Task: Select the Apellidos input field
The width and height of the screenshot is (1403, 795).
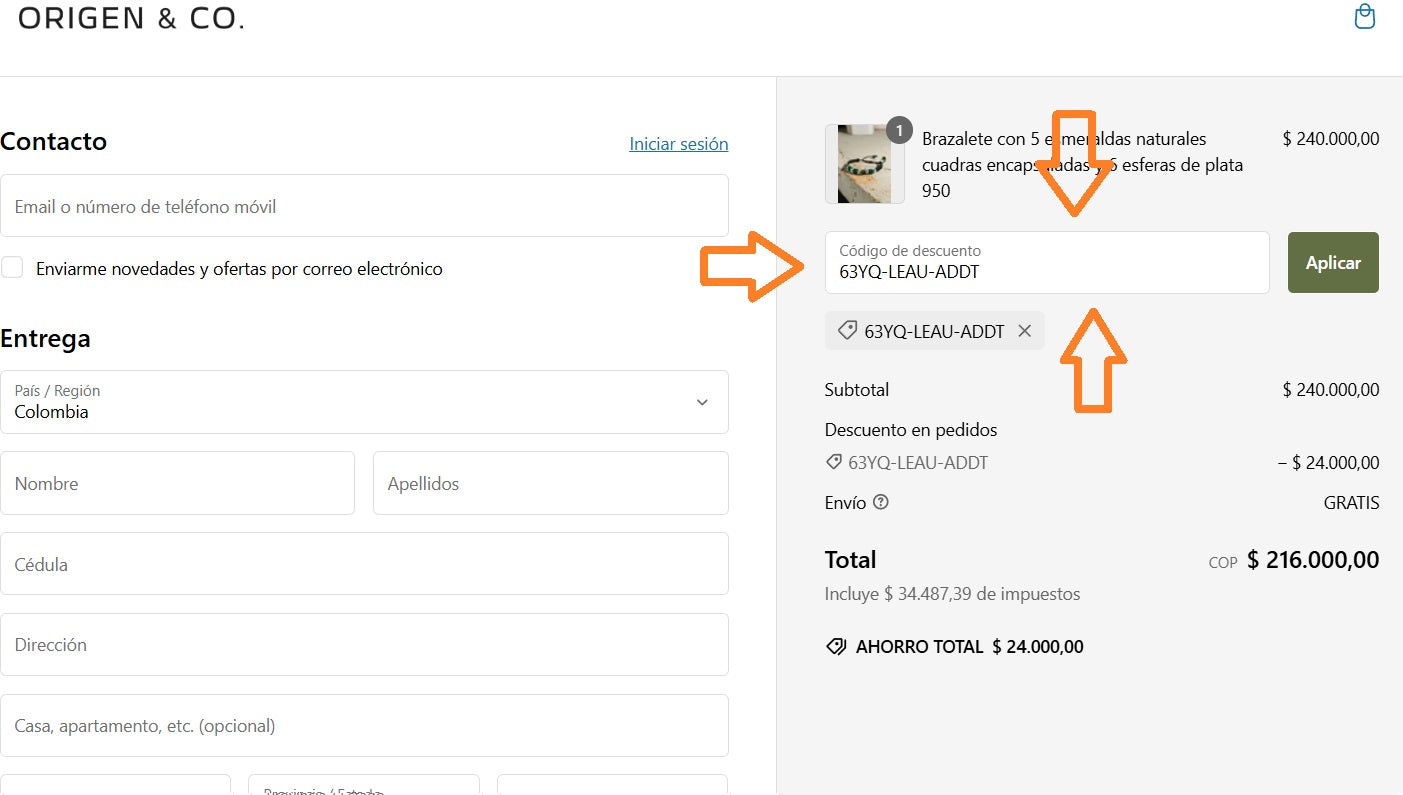Action: [x=550, y=483]
